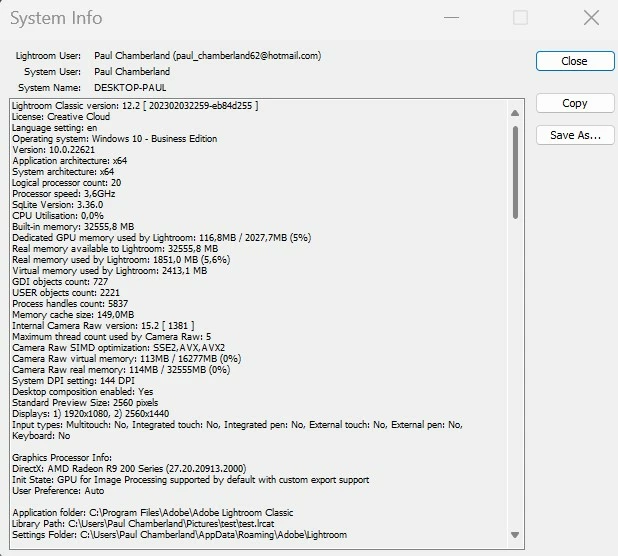This screenshot has width=618, height=556.
Task: Click the Operating system Windows 10 line
Action: click(x=115, y=139)
